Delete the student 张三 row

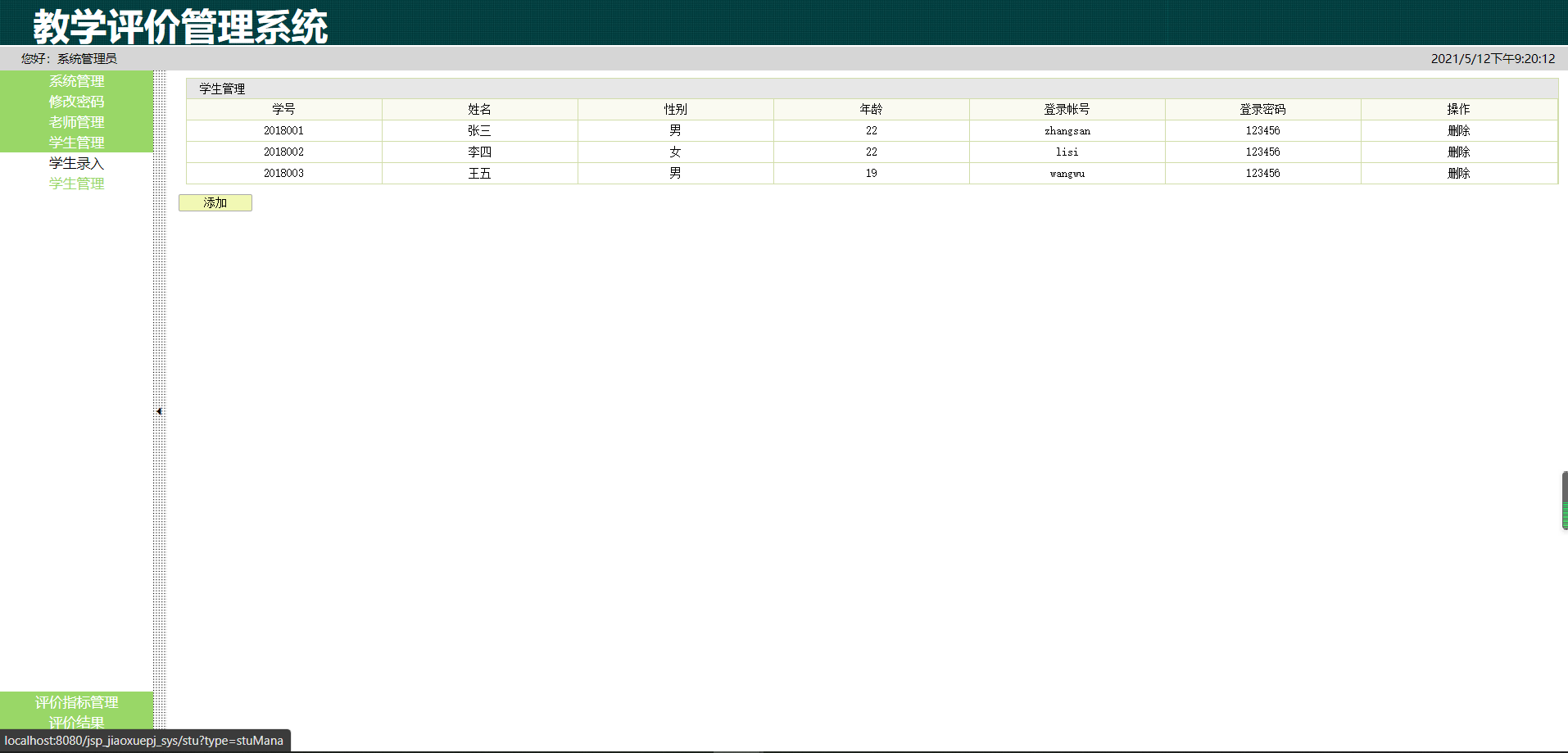1458,130
